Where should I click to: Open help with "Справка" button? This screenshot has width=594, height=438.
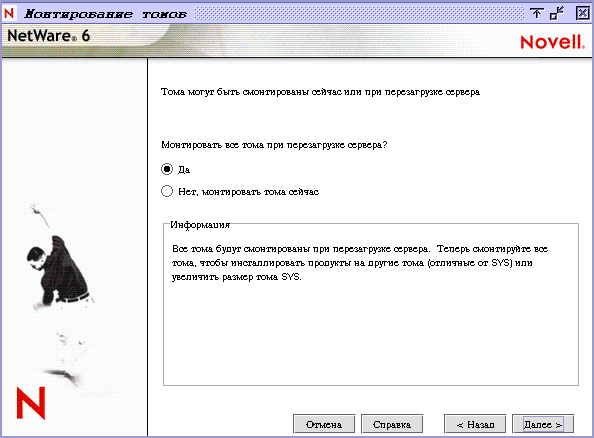pyautogui.click(x=392, y=424)
